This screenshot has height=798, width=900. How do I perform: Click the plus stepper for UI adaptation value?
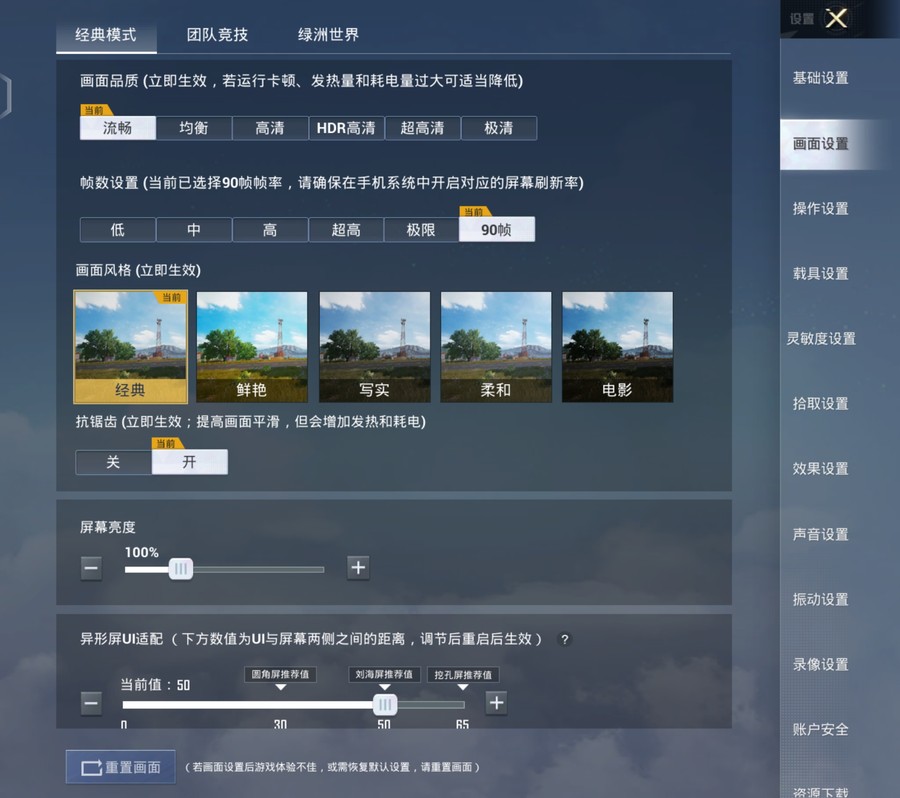496,703
